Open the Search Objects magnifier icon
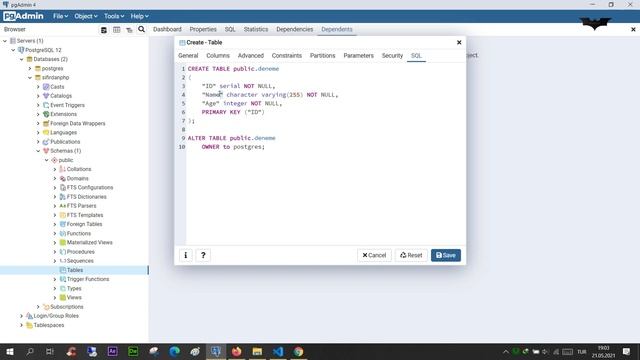Viewport: 640px width, 360px height. coord(141,29)
